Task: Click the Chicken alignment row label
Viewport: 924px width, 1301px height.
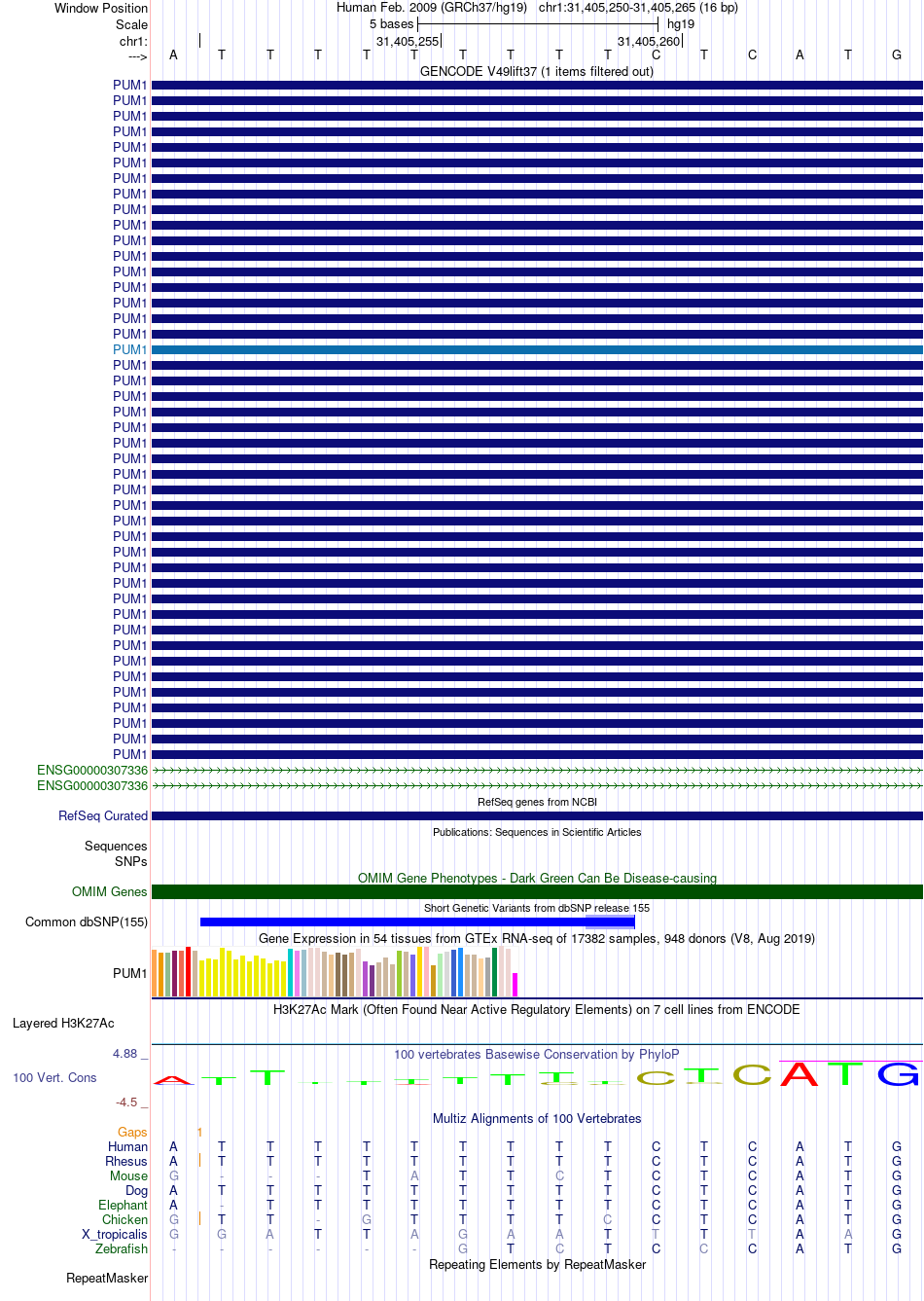Action: (x=124, y=1219)
